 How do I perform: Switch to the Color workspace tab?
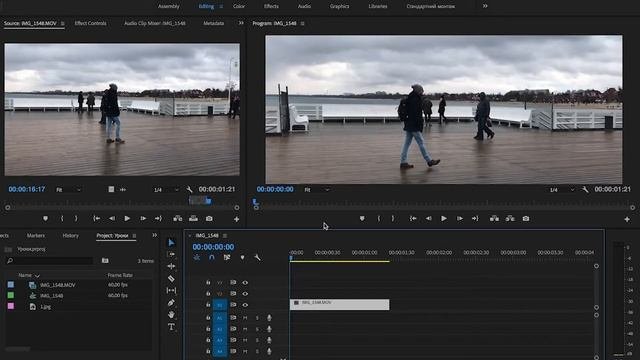239,6
